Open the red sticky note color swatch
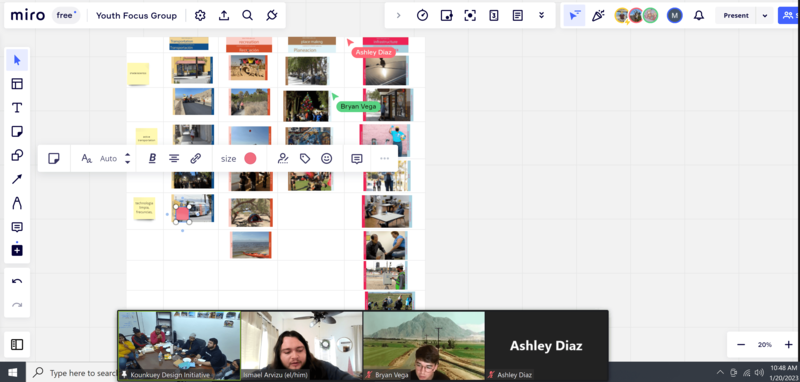The width and height of the screenshot is (800, 382). (250, 159)
